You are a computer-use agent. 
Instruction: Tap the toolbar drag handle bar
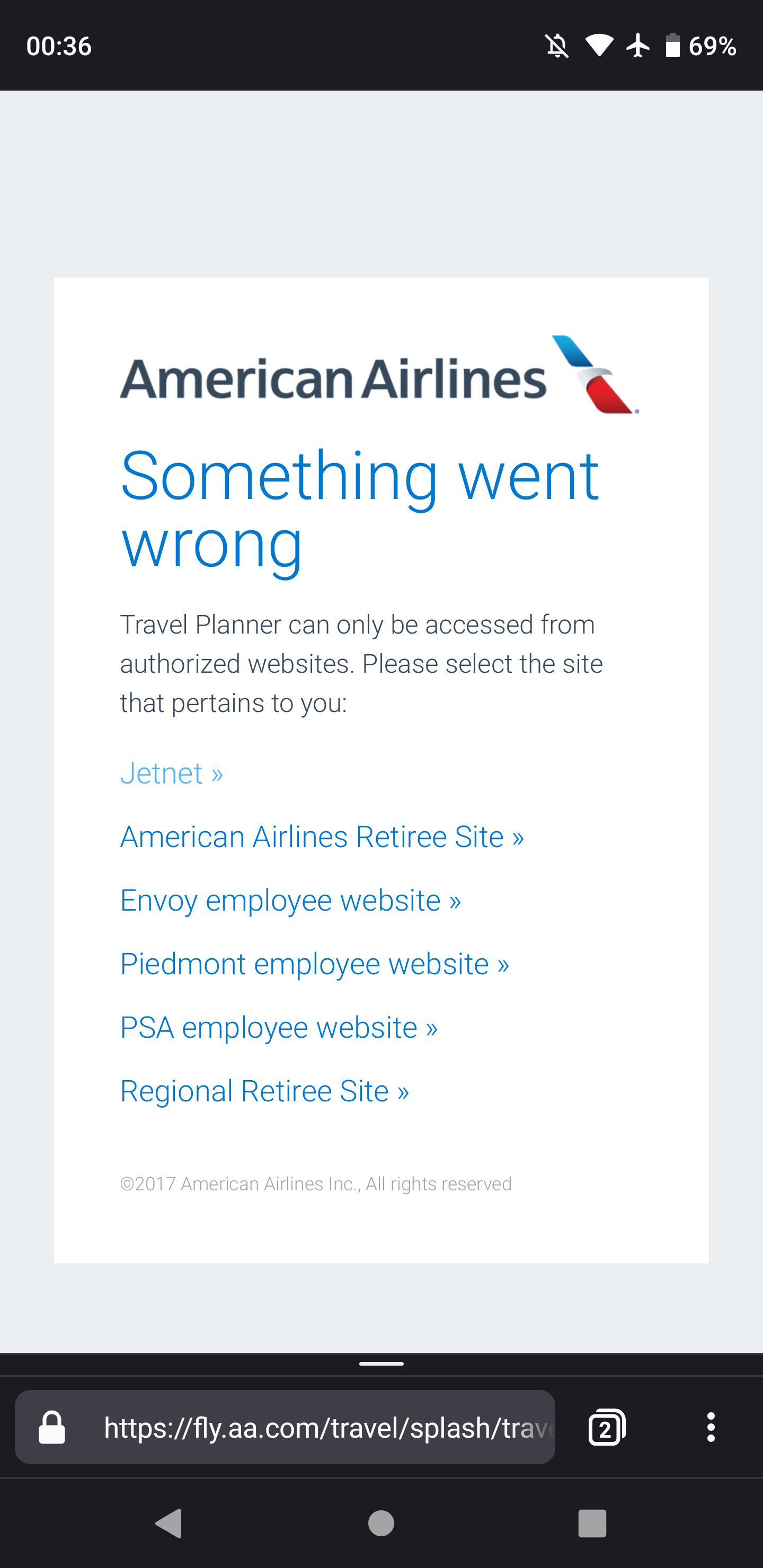point(381,1364)
